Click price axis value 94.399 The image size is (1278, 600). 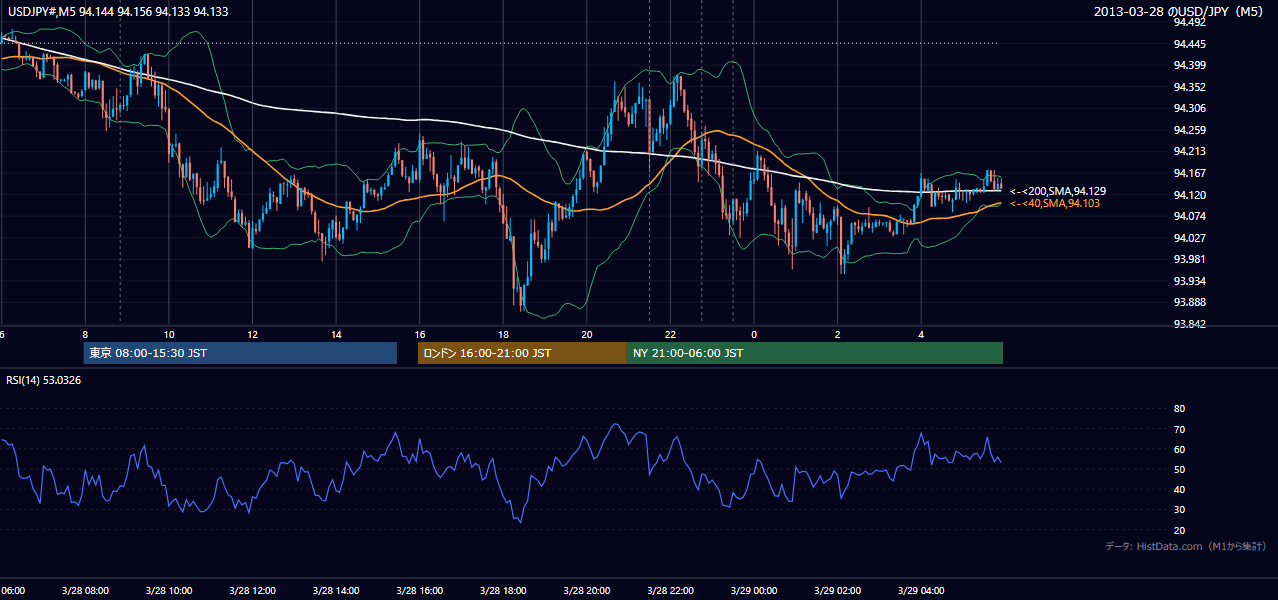pyautogui.click(x=1189, y=65)
